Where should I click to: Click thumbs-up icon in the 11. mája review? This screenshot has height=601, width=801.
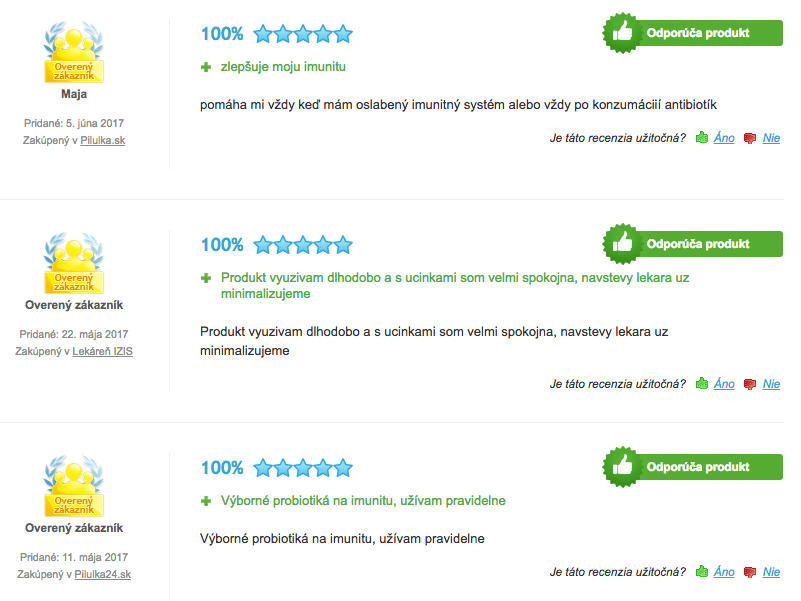point(702,571)
